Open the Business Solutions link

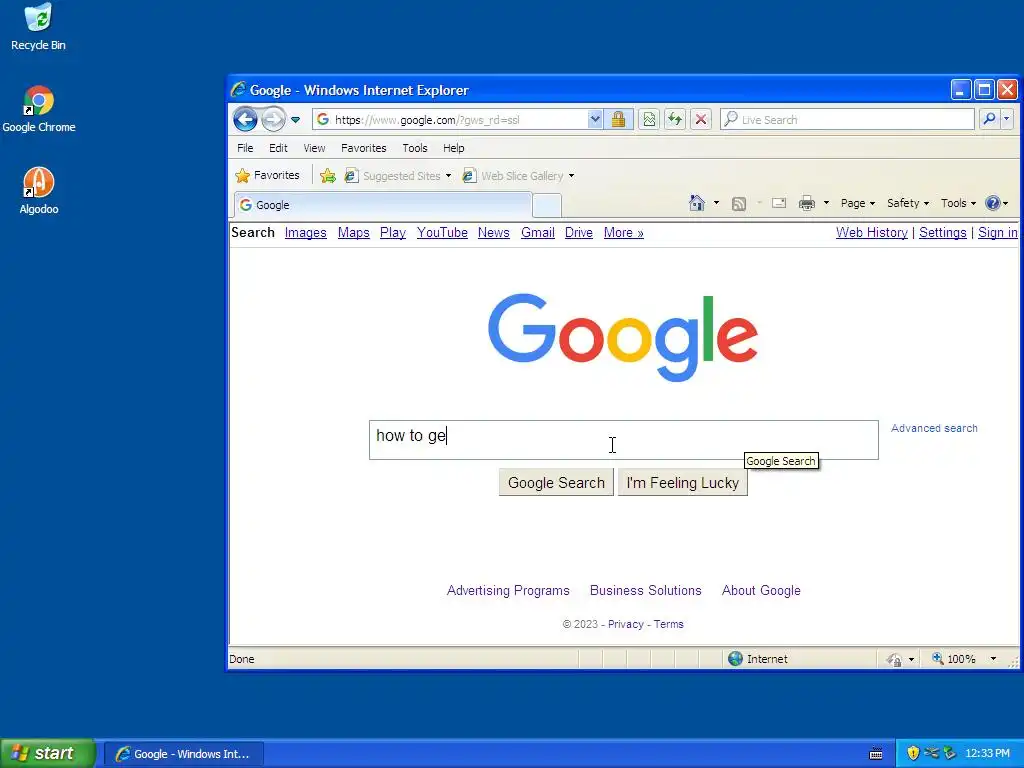click(x=645, y=590)
